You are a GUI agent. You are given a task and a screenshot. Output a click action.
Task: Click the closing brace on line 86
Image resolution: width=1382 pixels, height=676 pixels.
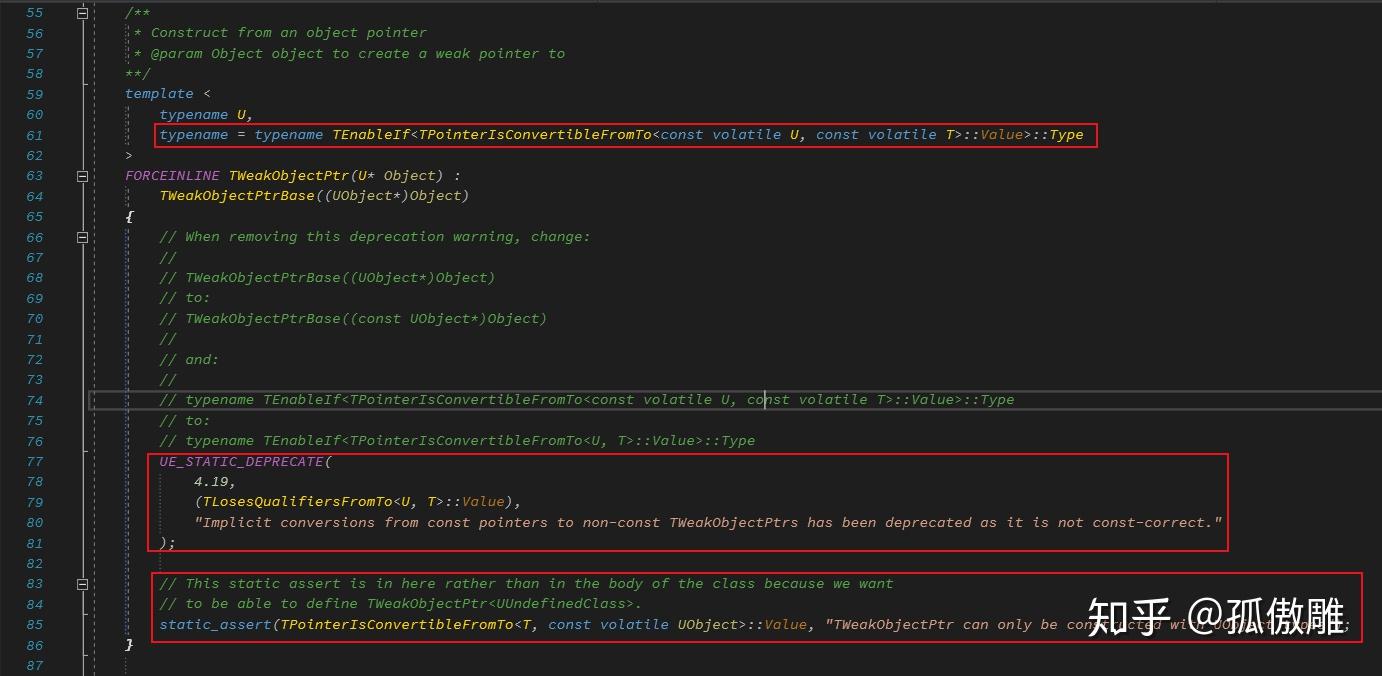coord(129,645)
